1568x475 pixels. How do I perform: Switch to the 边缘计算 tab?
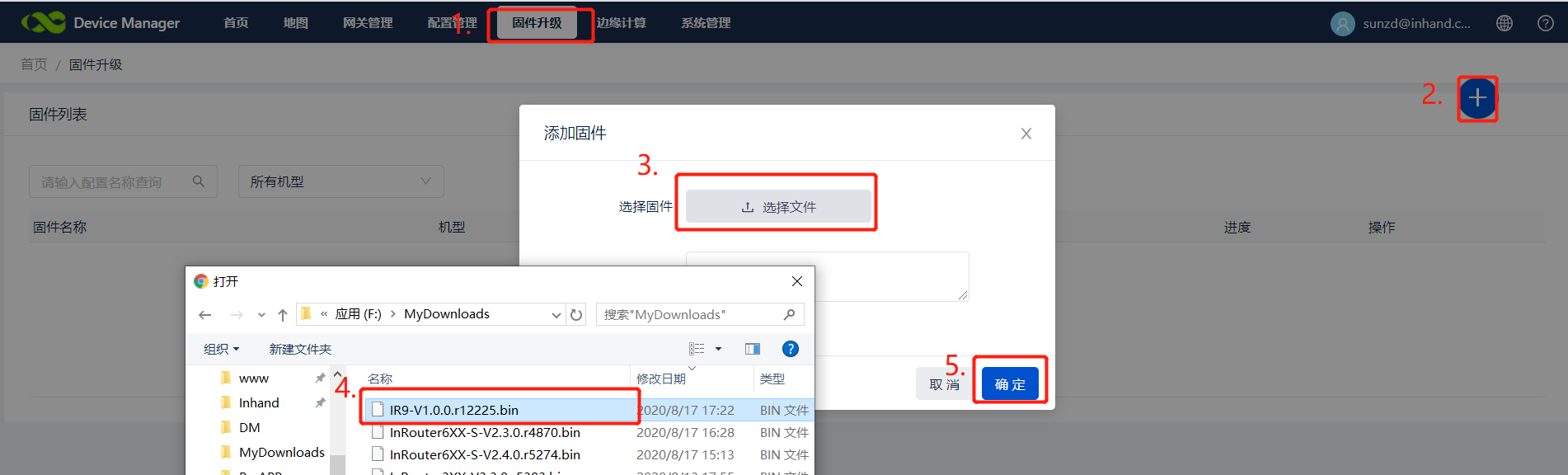pos(622,23)
